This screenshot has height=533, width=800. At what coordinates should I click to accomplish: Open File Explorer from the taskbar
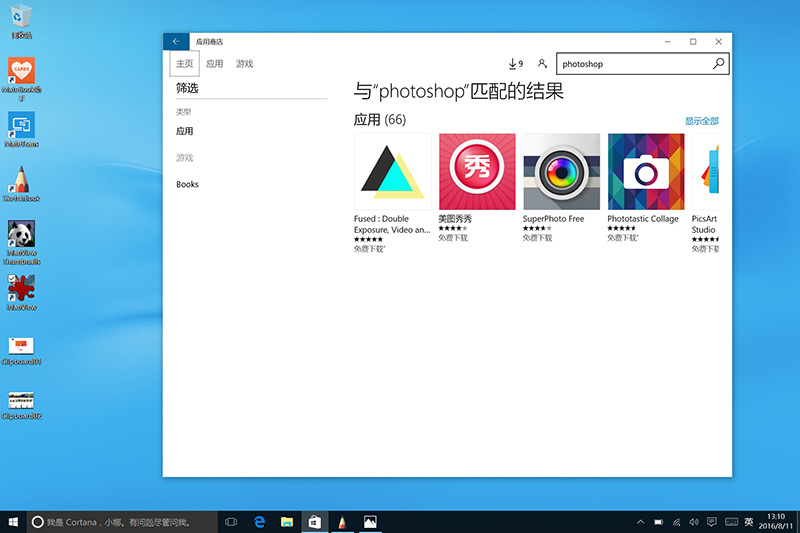(287, 522)
